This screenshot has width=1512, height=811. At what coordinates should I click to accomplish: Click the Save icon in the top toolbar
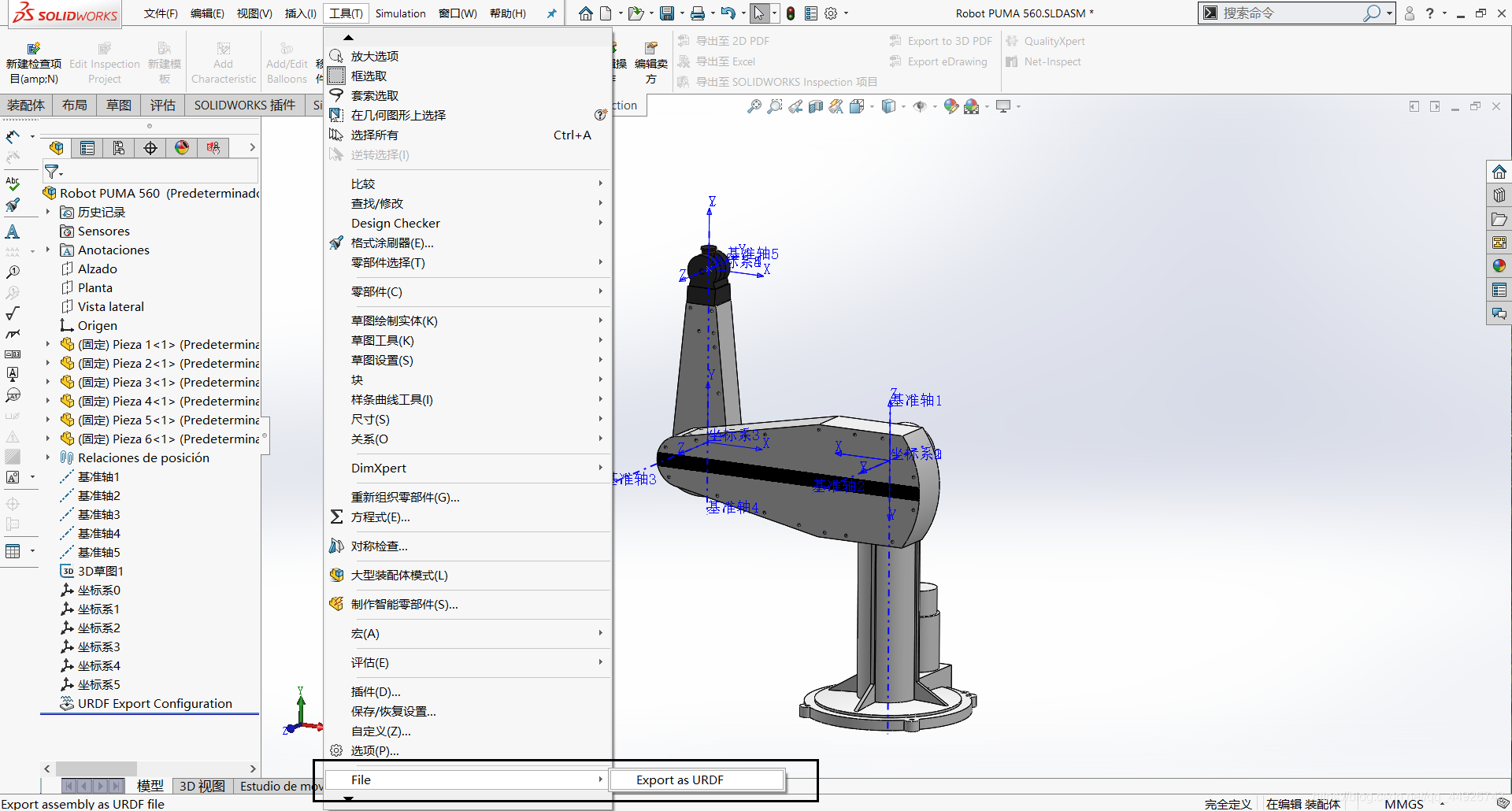tap(667, 13)
